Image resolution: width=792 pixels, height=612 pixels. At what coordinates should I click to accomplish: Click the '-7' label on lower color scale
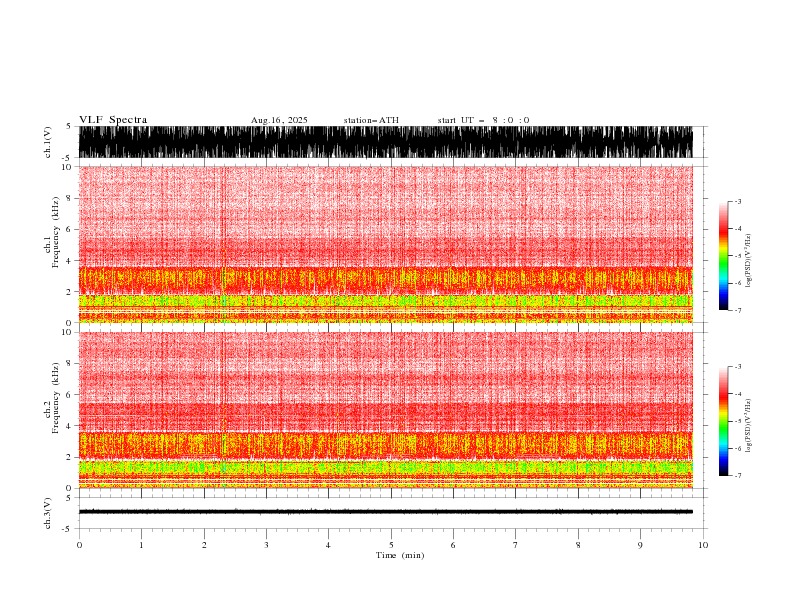(738, 475)
